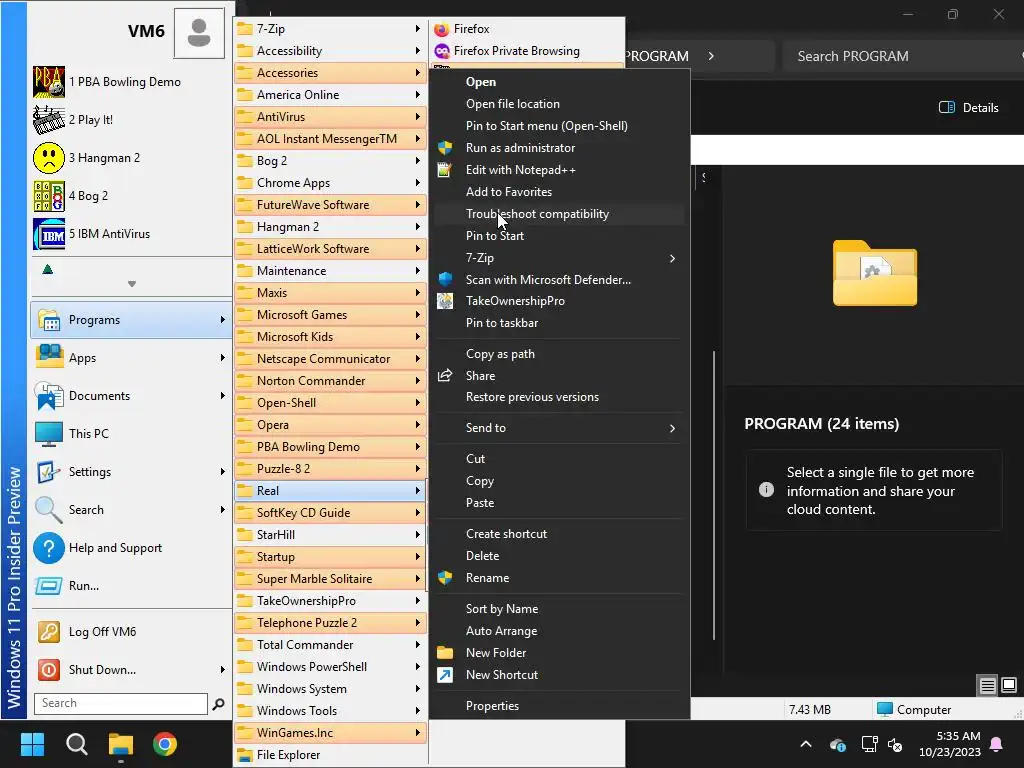Switch to large thumbnails view in Explorer
Image resolution: width=1024 pixels, height=768 pixels.
1009,685
